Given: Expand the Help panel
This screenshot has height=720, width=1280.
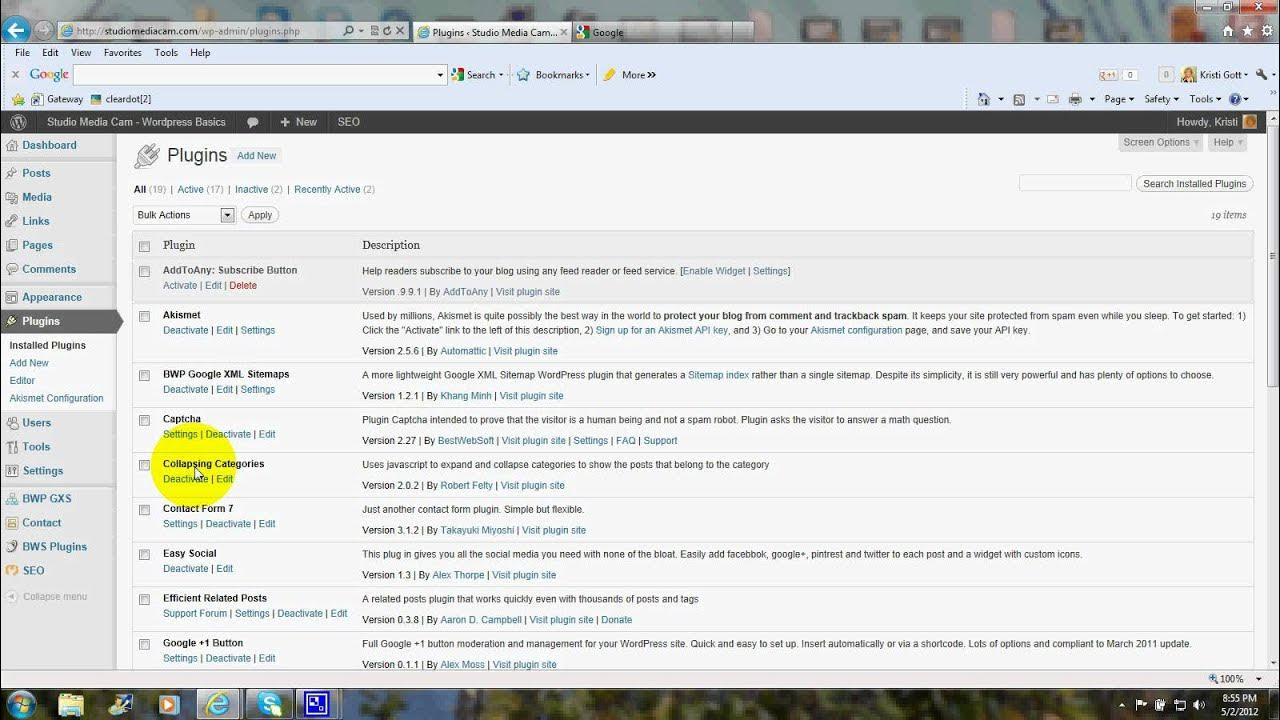Looking at the screenshot, I should point(1228,142).
